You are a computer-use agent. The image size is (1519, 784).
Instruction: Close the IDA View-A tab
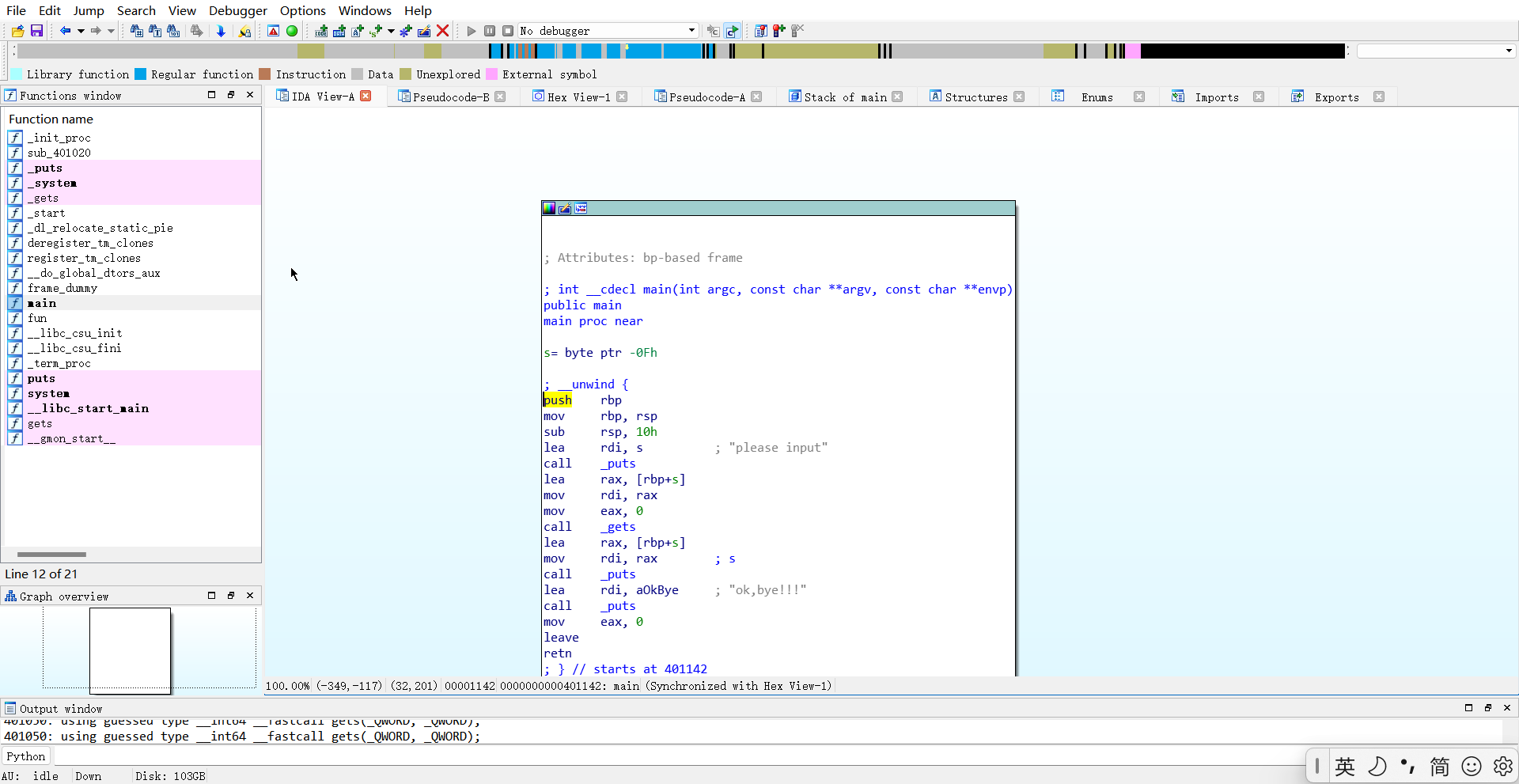[366, 96]
